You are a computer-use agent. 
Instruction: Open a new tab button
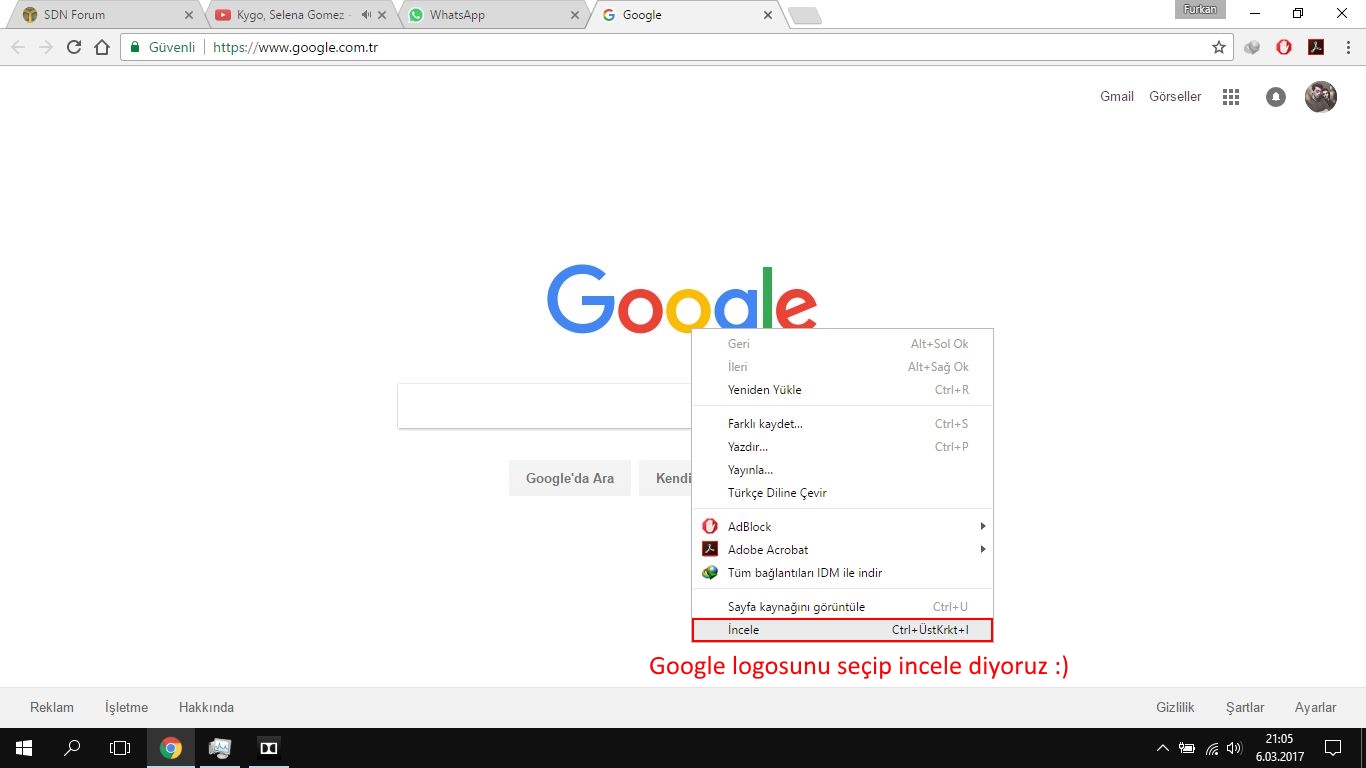pyautogui.click(x=805, y=15)
